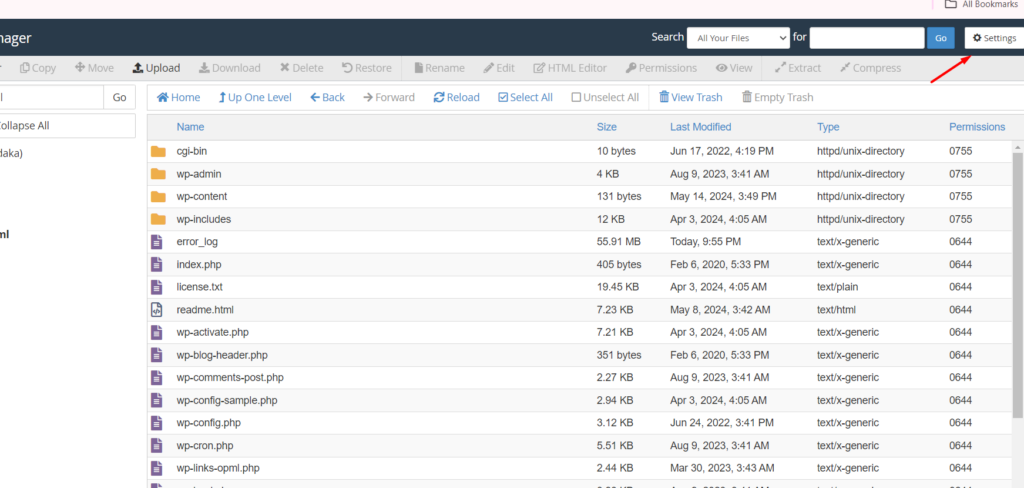Click Collapse All in the sidebar

[x=38, y=126]
